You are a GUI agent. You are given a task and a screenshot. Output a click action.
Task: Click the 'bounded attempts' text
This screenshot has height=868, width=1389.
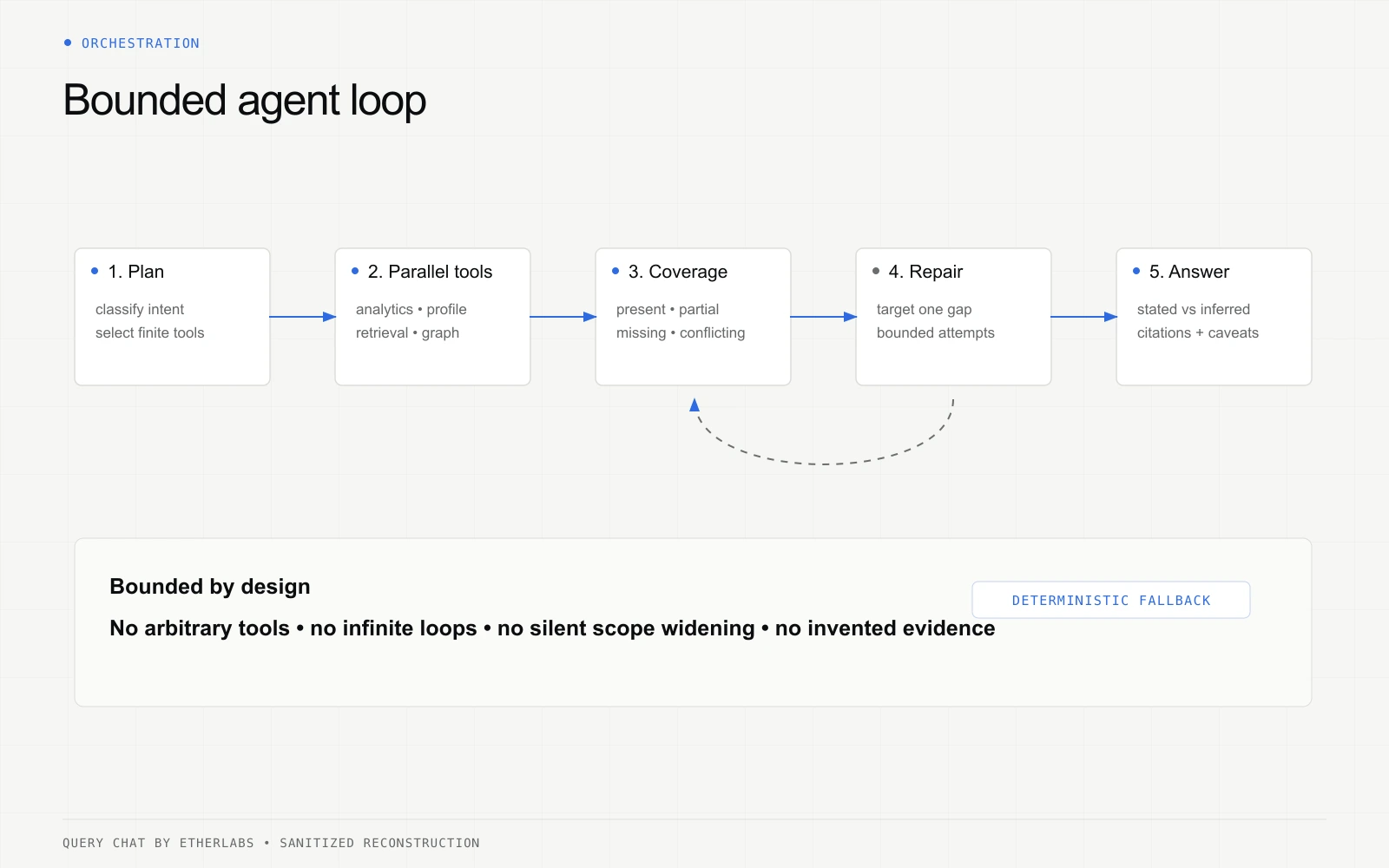click(935, 332)
